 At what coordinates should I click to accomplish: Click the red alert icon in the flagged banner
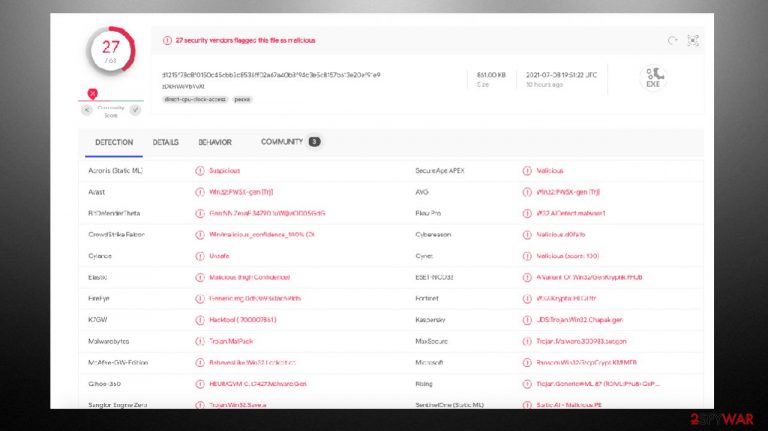pyautogui.click(x=167, y=41)
